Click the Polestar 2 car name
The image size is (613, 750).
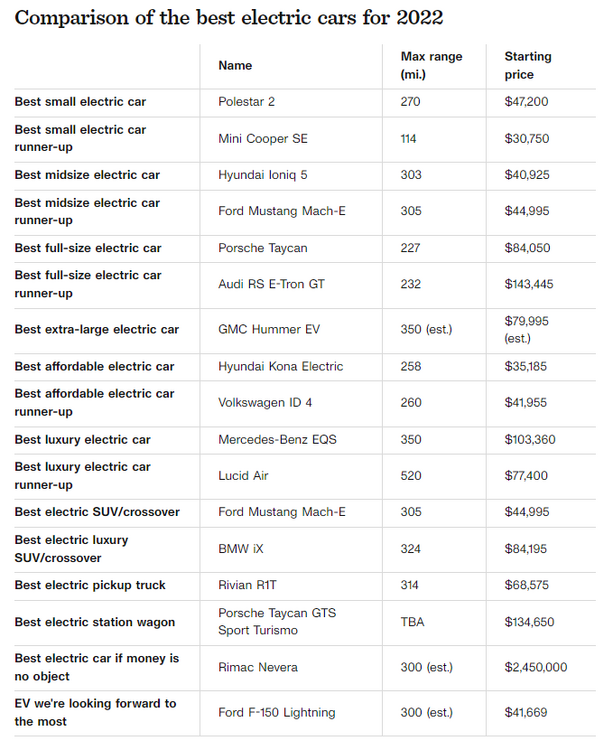[248, 102]
